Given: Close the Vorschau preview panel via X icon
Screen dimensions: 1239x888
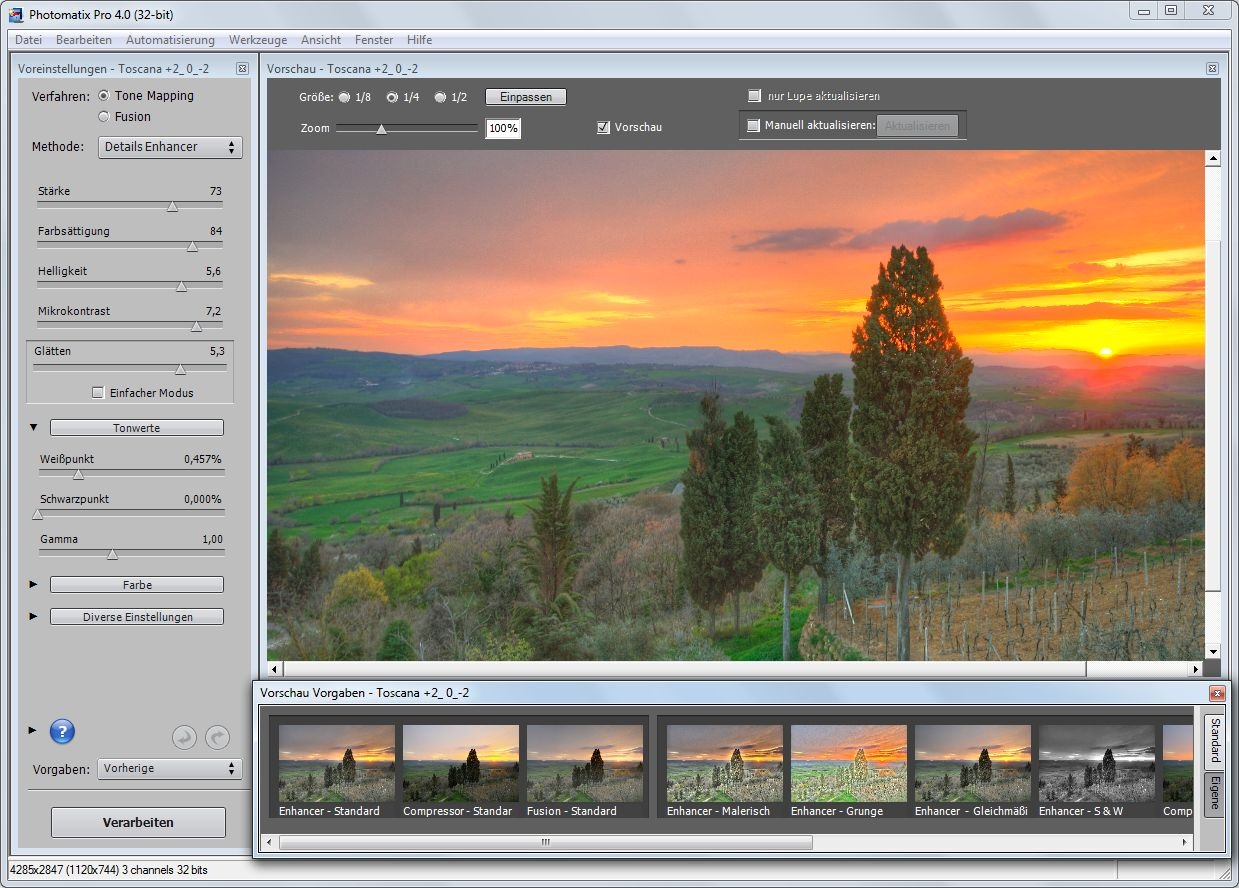Looking at the screenshot, I should 1212,69.
